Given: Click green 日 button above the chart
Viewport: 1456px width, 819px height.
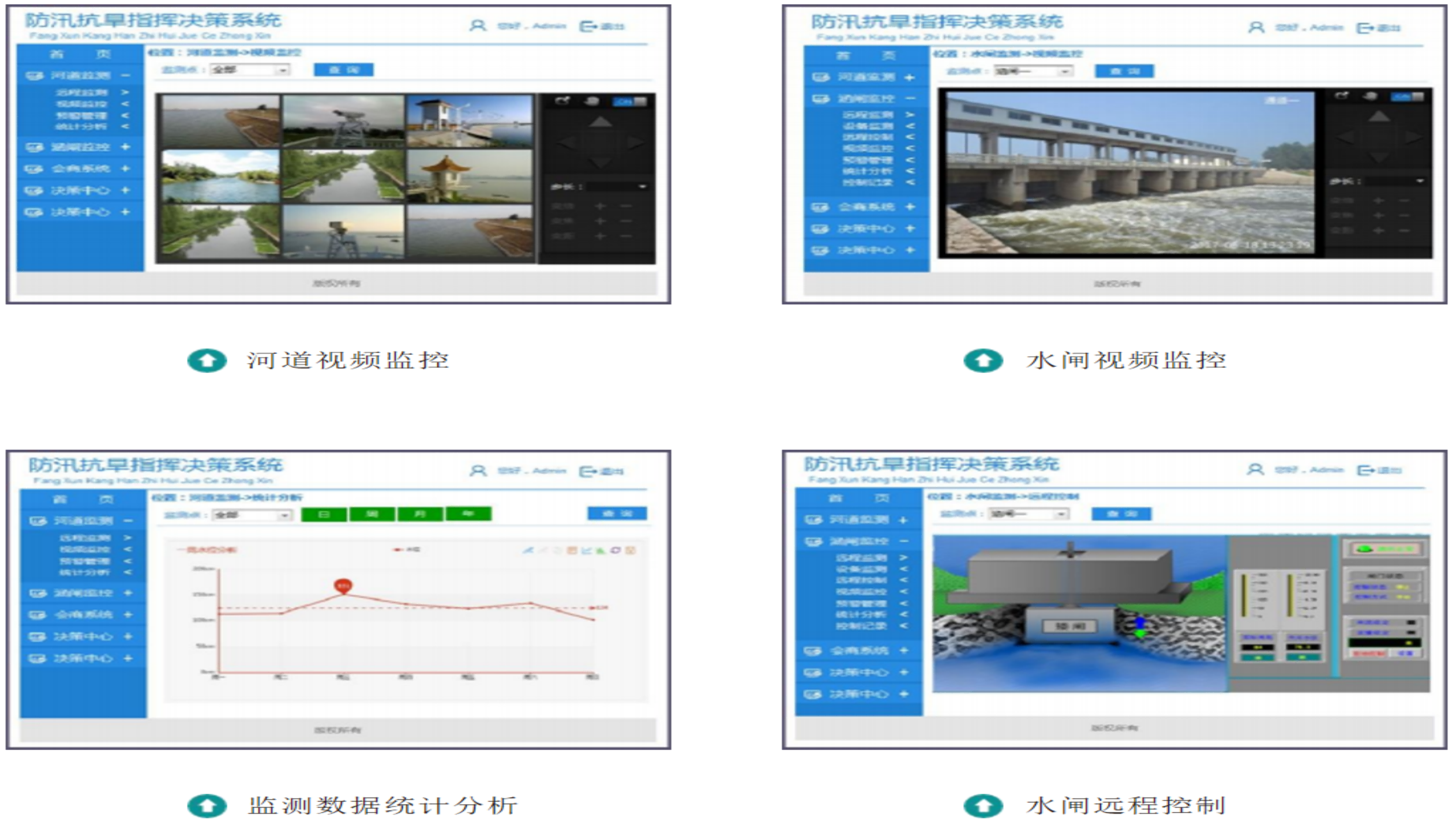Looking at the screenshot, I should click(x=324, y=514).
